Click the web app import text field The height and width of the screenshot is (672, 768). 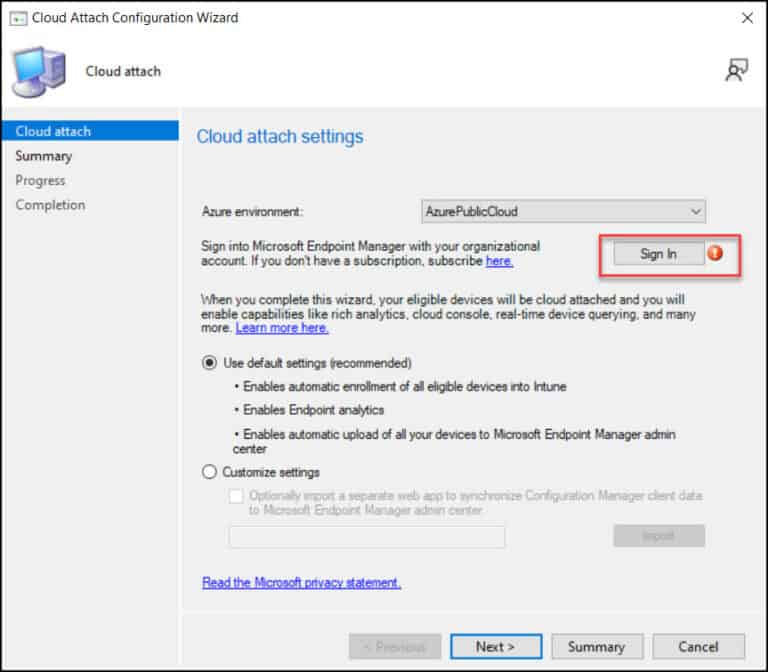[367, 536]
